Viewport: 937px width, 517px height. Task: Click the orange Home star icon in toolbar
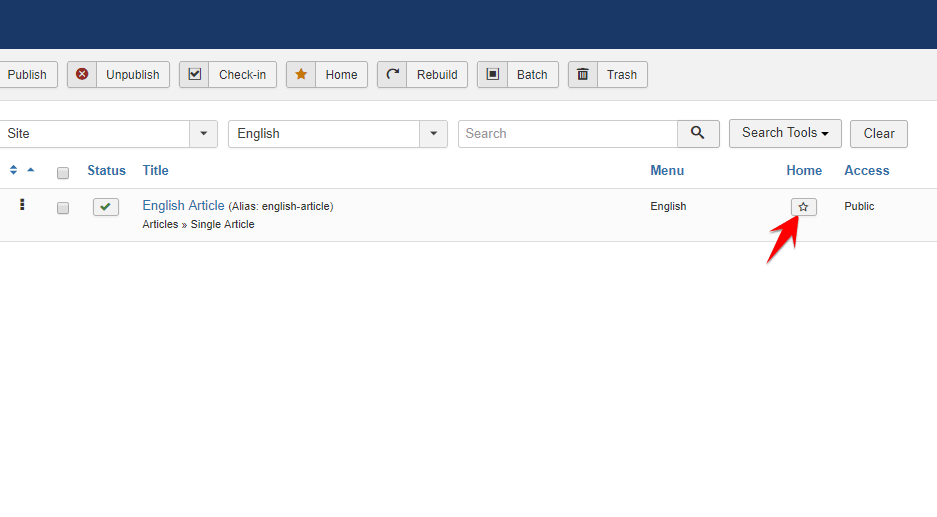(x=301, y=74)
